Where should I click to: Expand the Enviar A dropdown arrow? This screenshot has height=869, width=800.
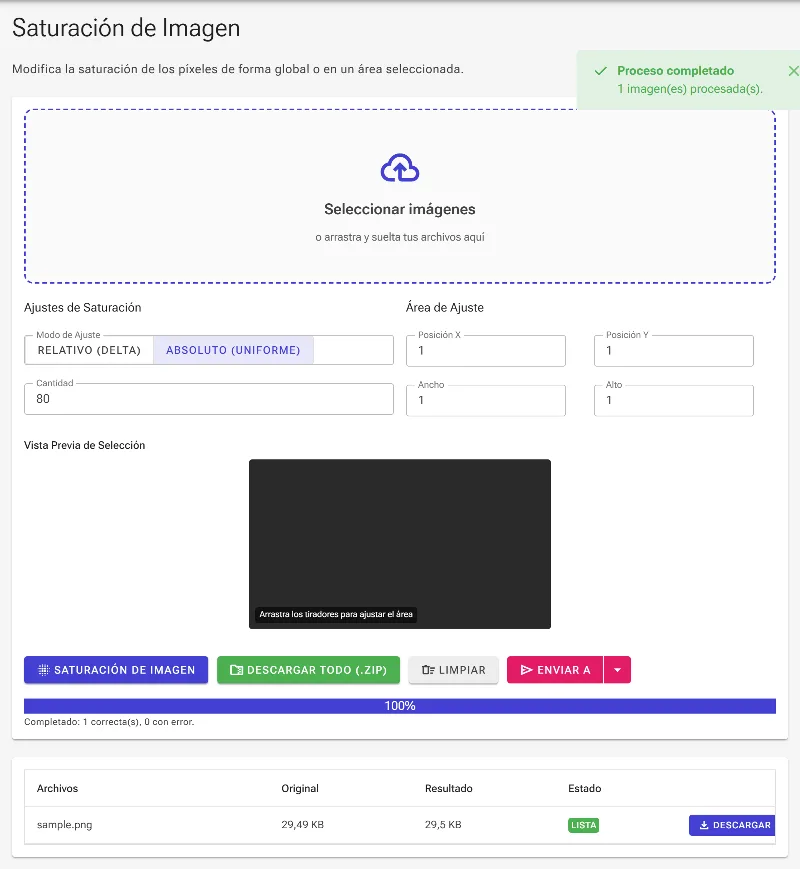(618, 669)
